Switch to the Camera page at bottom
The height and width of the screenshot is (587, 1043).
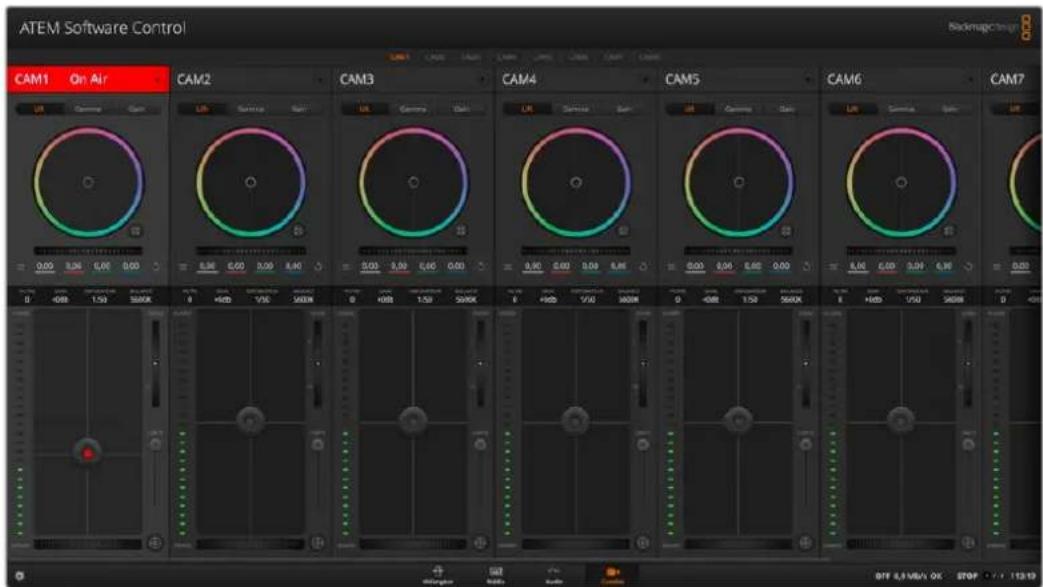coord(613,575)
